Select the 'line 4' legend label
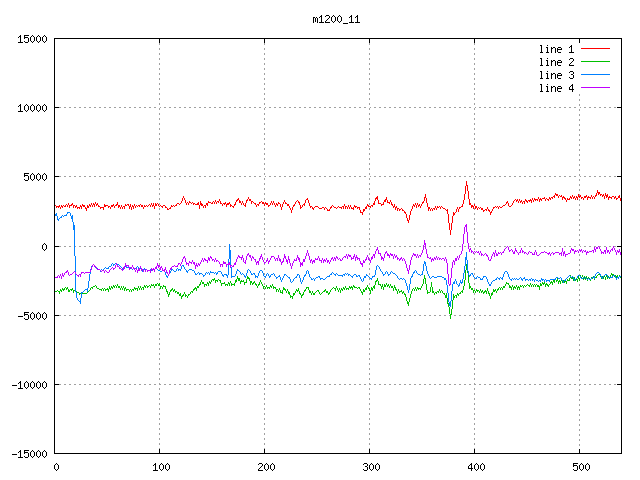 point(556,88)
